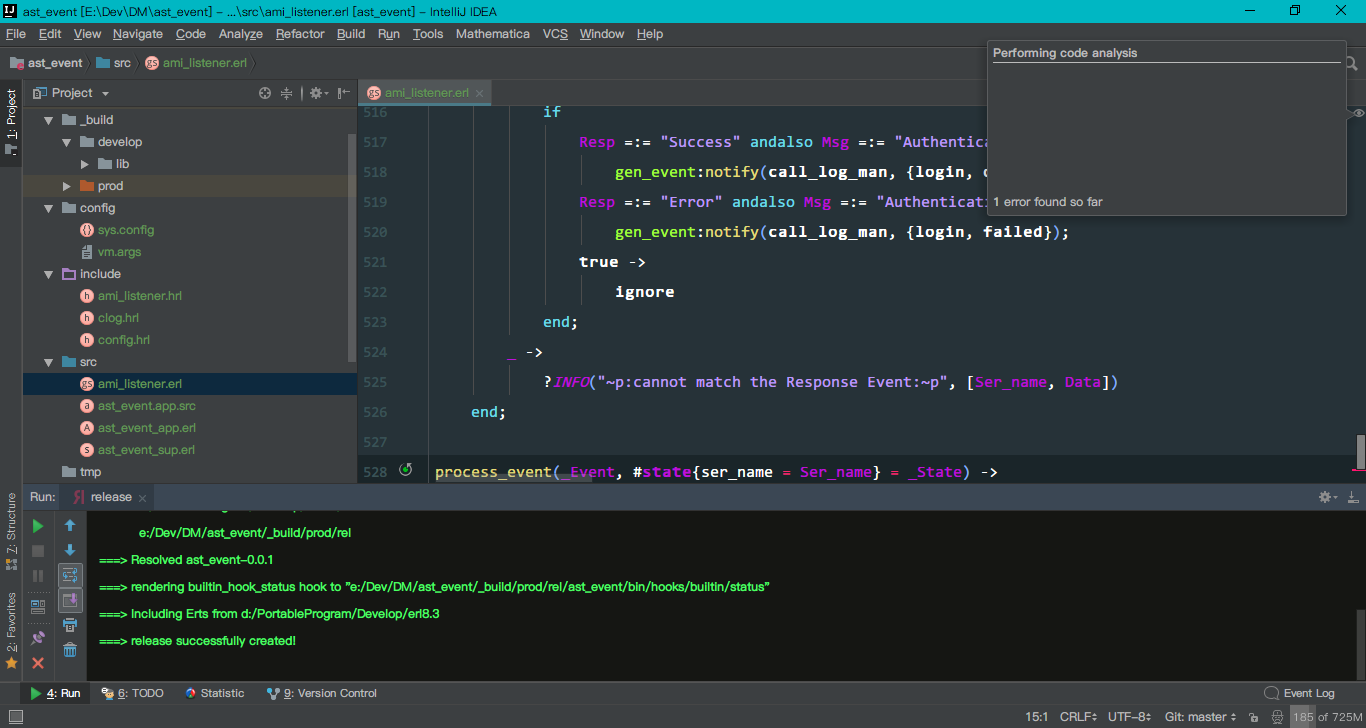
Task: Switch to the 6: TODO tool window
Action: pyautogui.click(x=132, y=693)
